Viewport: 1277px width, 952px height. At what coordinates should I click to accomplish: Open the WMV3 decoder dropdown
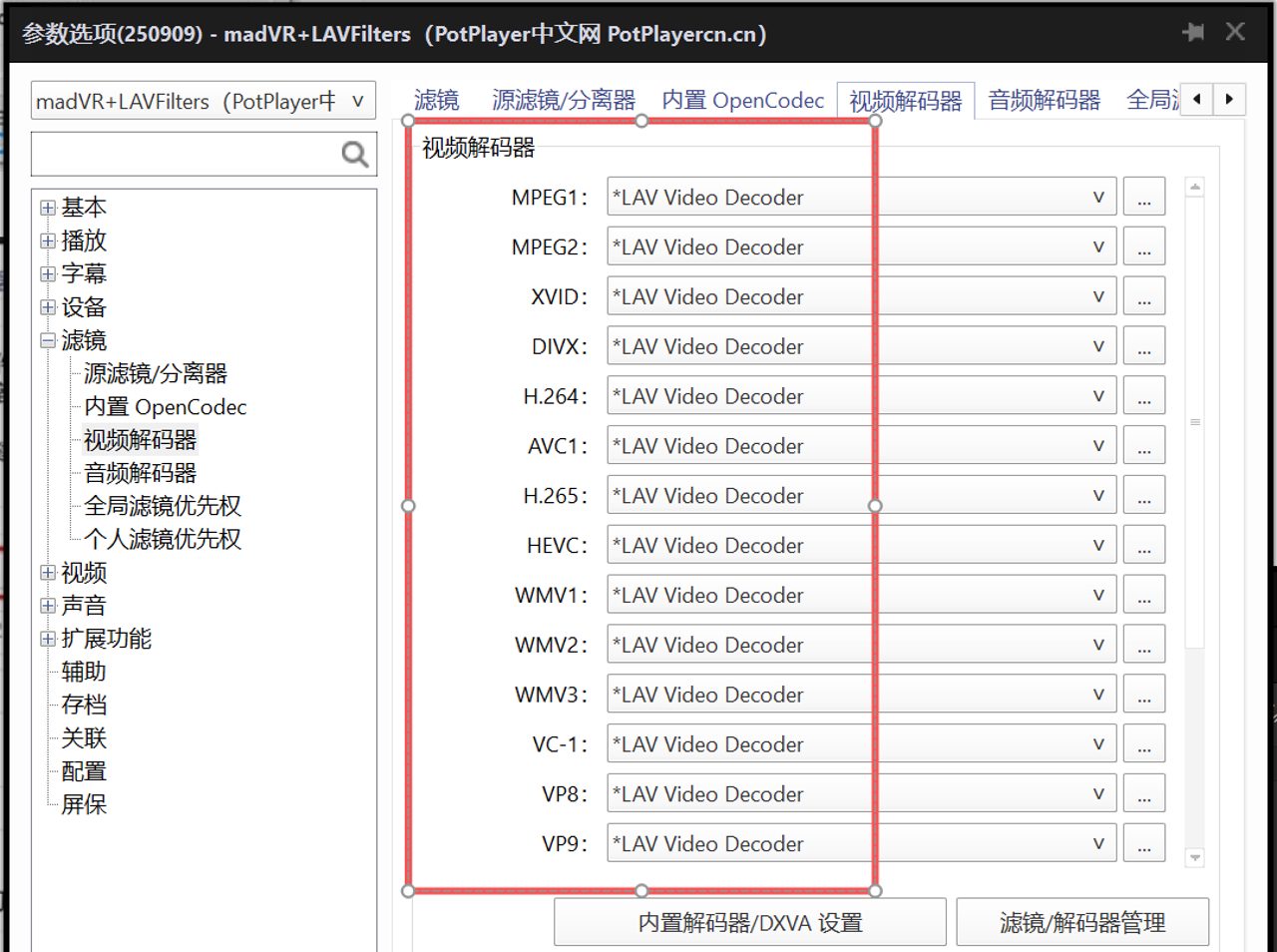(862, 695)
